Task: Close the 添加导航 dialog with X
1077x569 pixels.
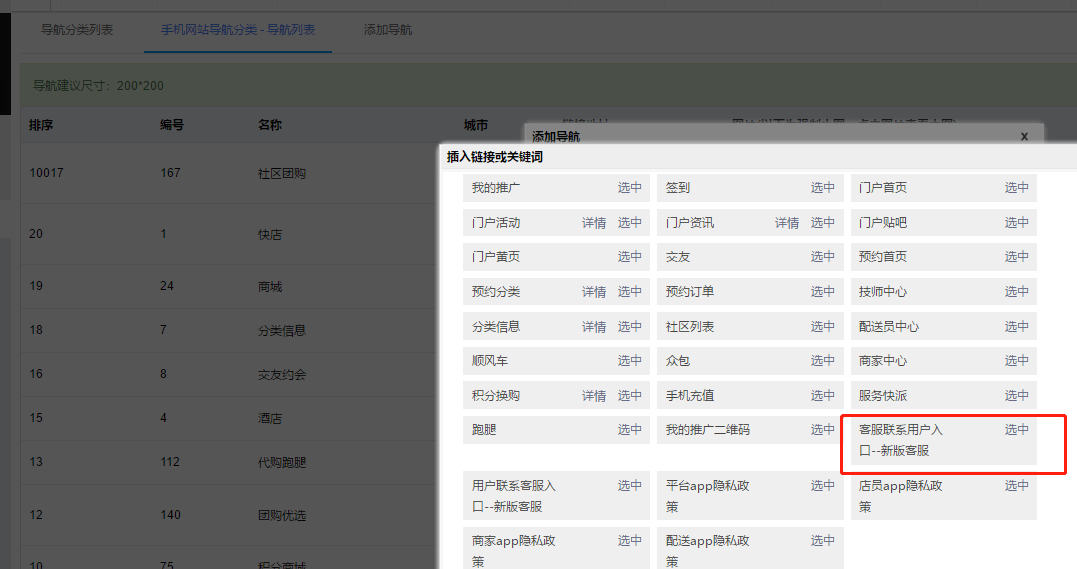Action: point(1024,136)
